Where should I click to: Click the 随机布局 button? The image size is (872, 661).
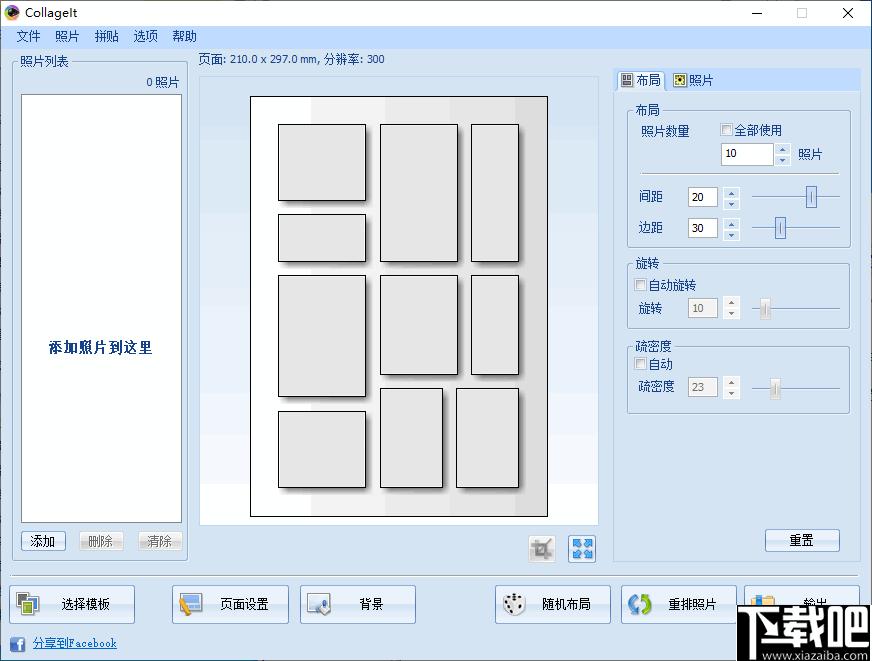click(x=553, y=604)
